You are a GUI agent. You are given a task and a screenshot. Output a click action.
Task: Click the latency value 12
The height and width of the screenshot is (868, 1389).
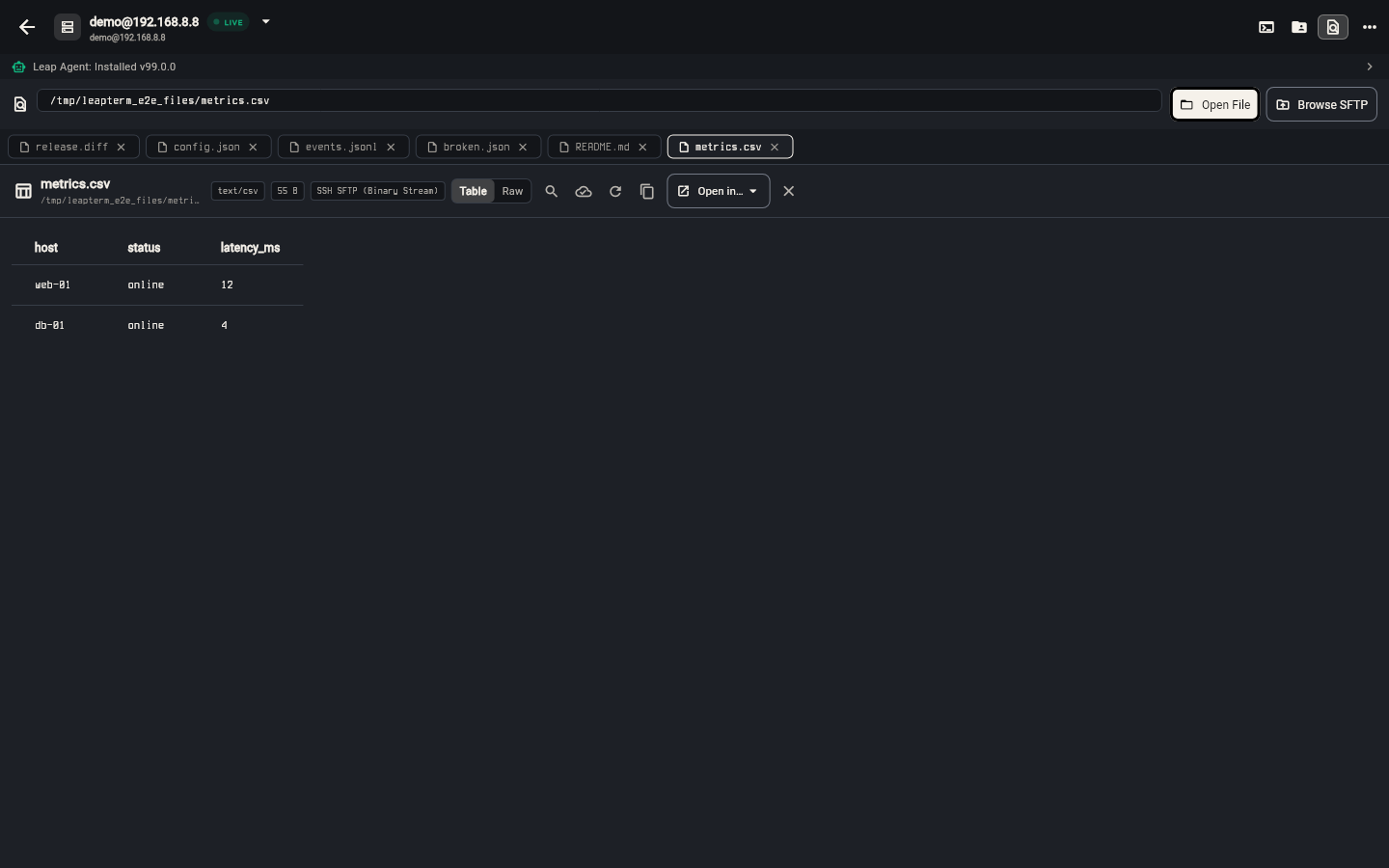point(227,285)
